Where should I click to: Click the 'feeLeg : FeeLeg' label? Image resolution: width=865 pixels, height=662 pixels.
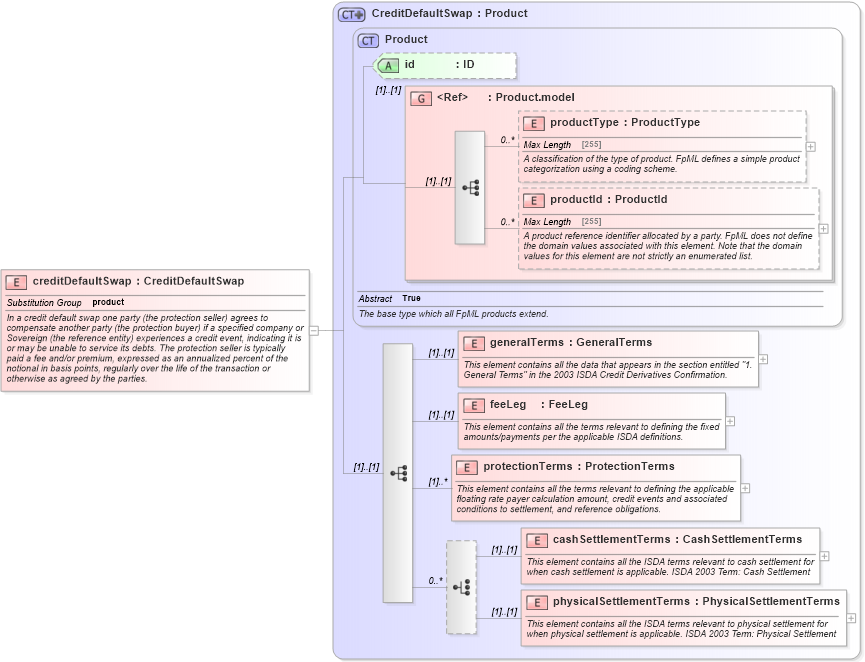(x=539, y=404)
